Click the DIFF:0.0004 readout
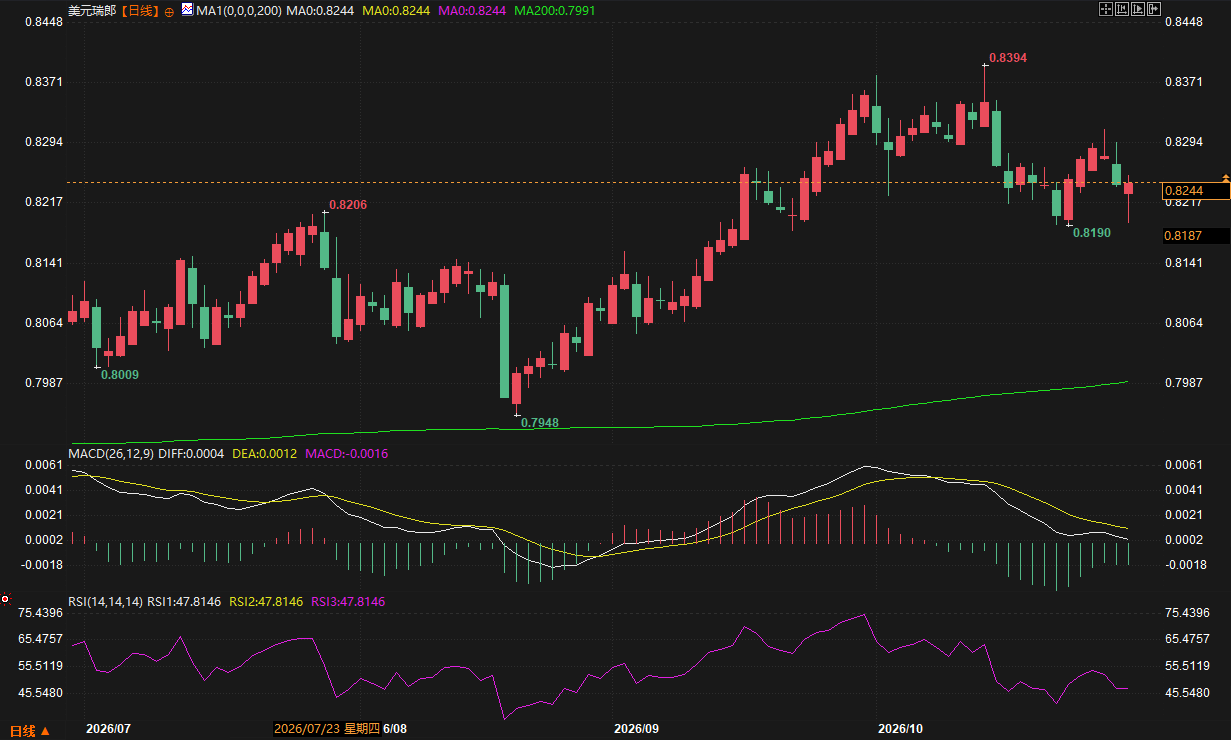This screenshot has width=1231, height=740. 190,454
